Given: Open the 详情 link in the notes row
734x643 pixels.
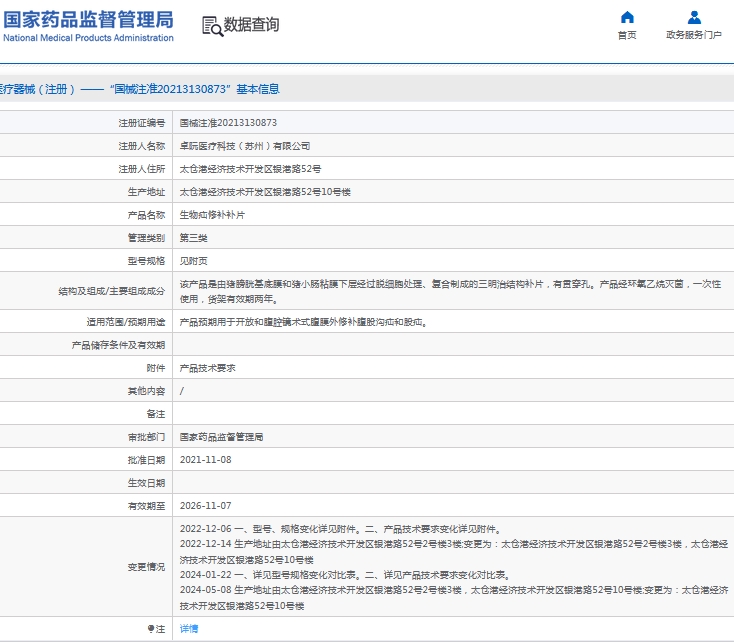Looking at the screenshot, I should pos(189,628).
